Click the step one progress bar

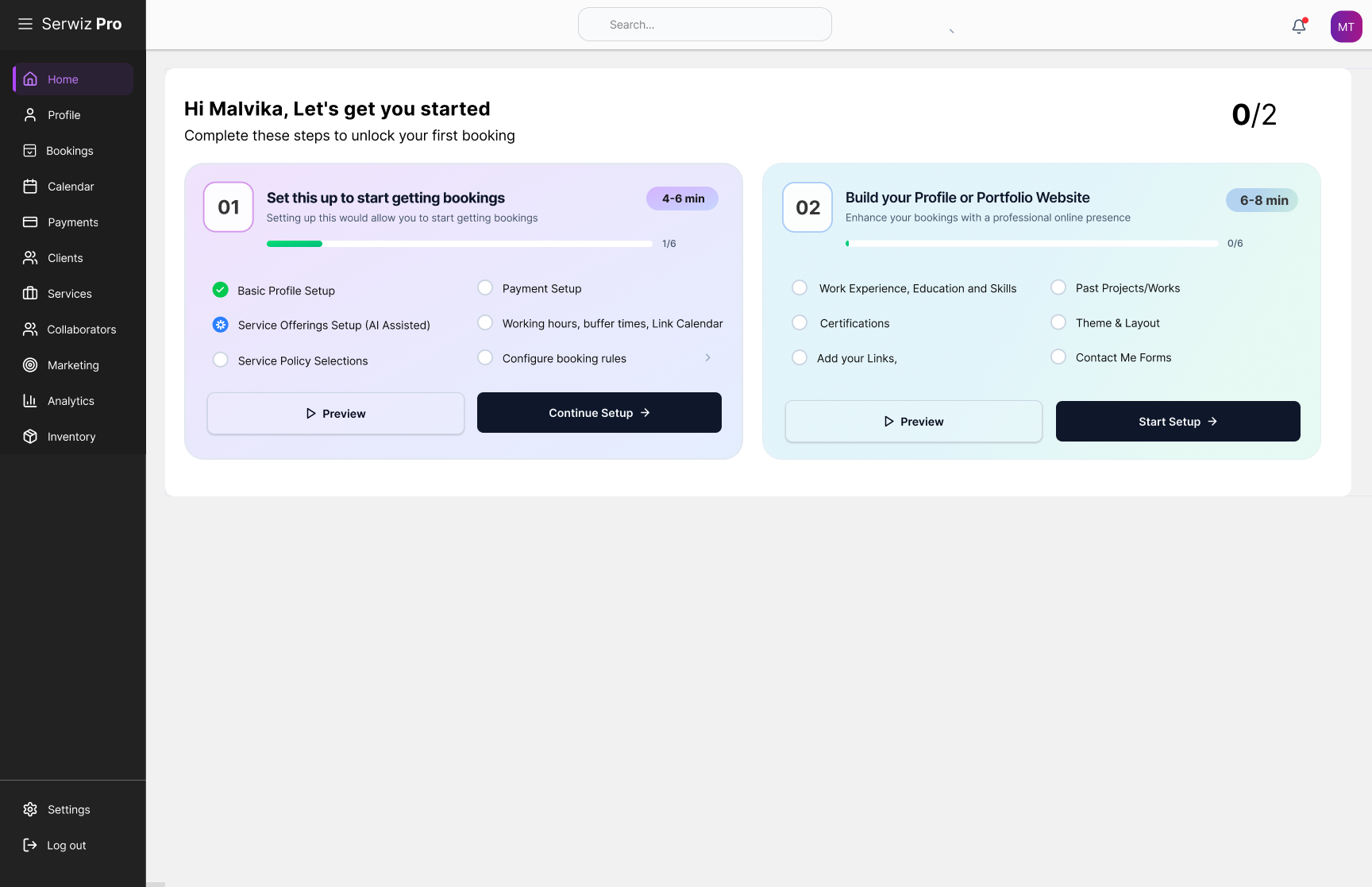(x=461, y=244)
